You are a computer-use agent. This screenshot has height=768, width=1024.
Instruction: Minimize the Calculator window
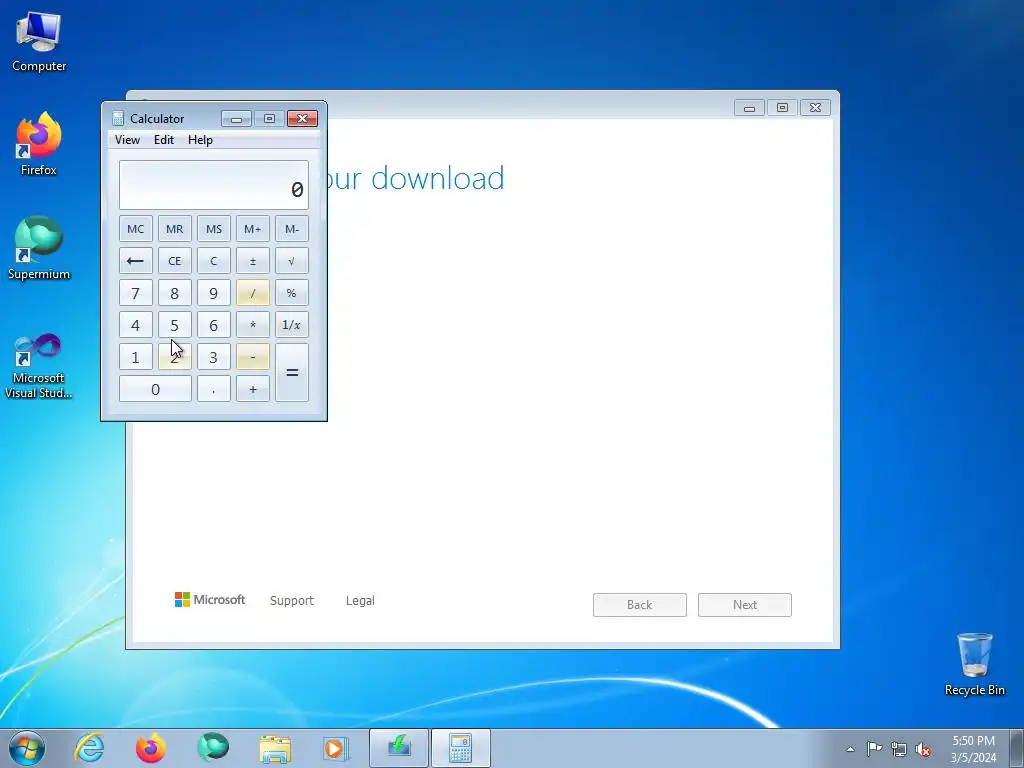coord(236,118)
